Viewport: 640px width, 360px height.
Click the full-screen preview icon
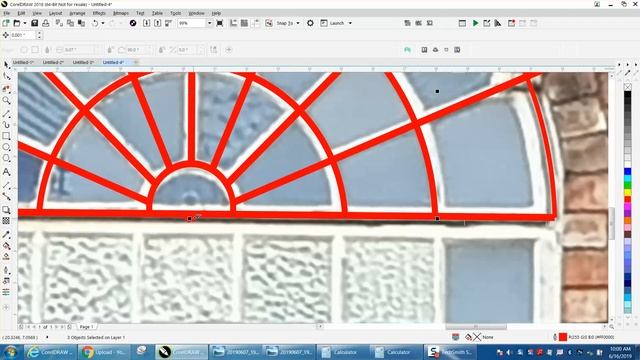(x=220, y=23)
